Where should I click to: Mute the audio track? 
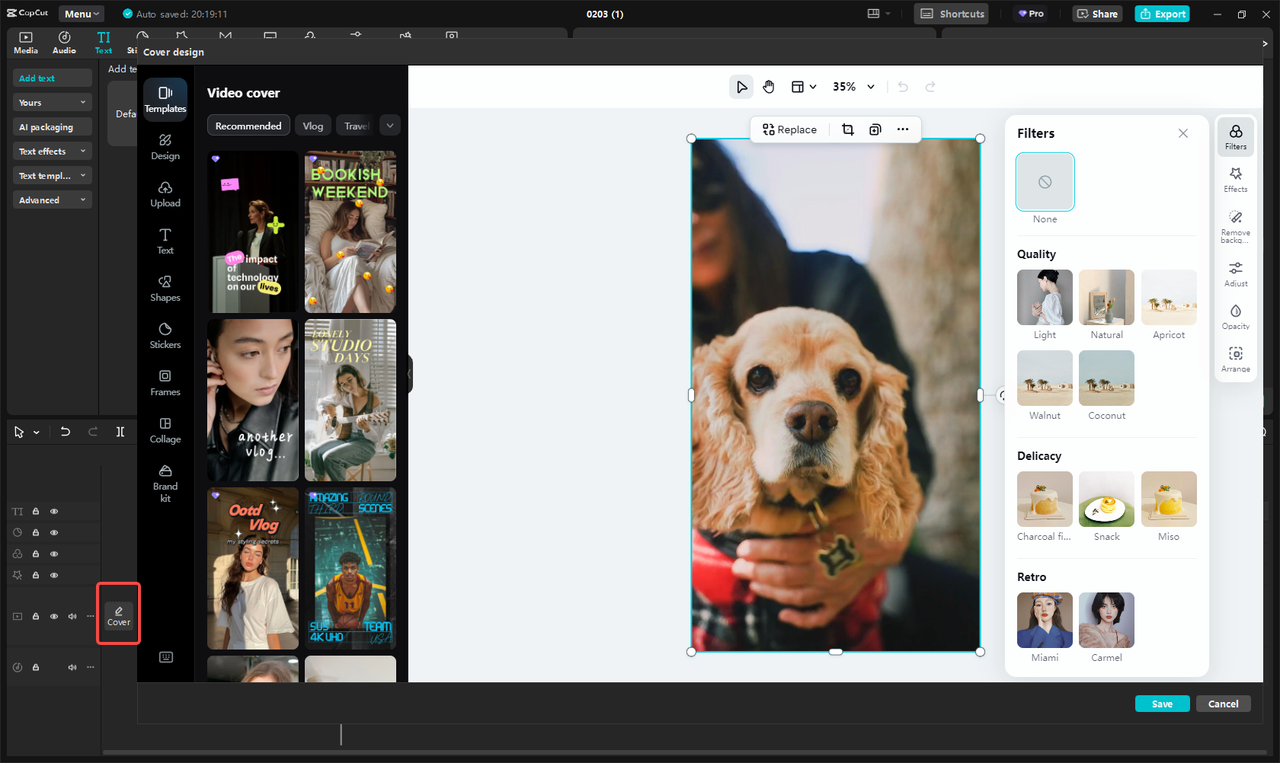click(x=71, y=667)
